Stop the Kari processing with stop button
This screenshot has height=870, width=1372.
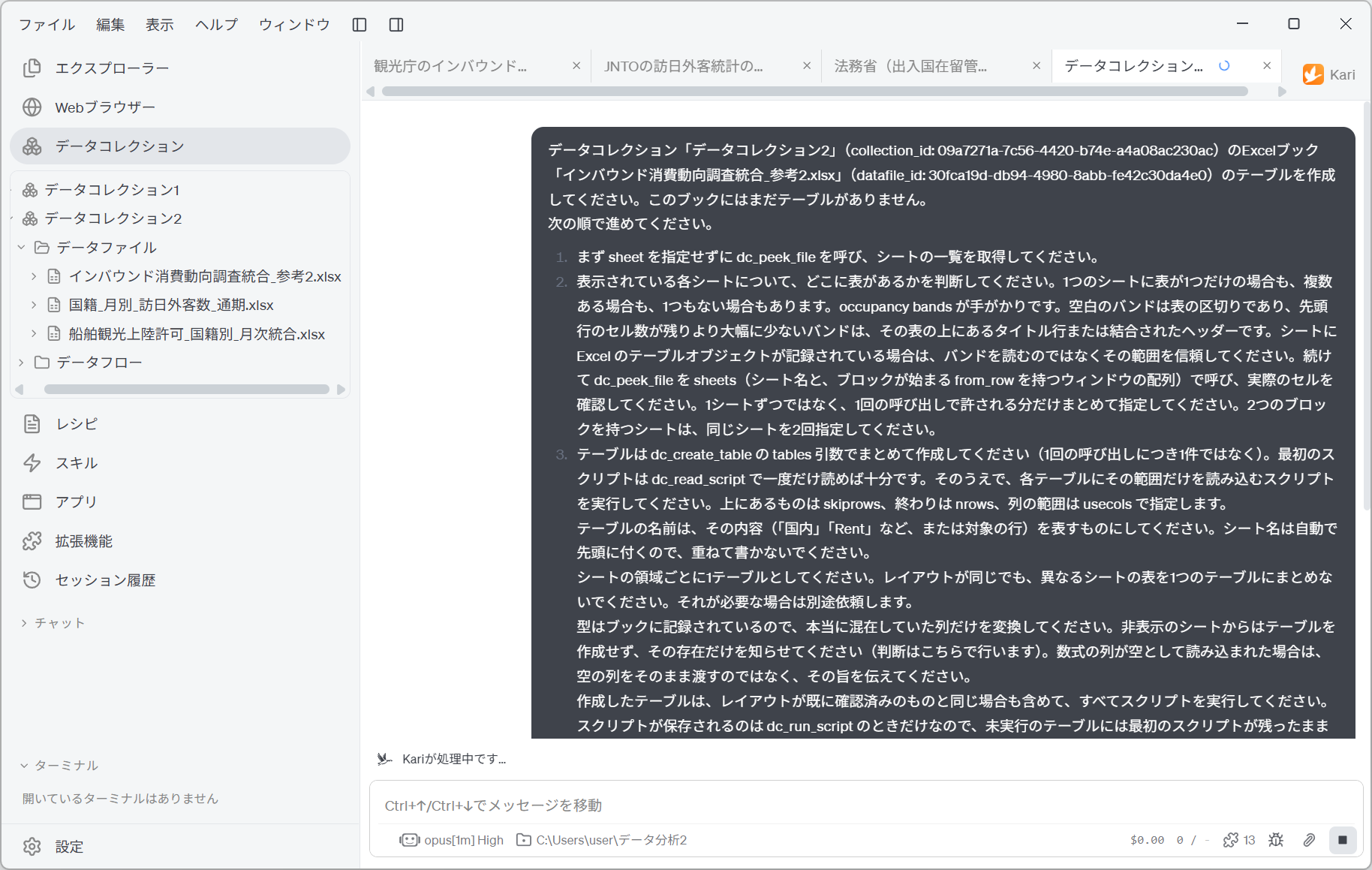[1343, 840]
